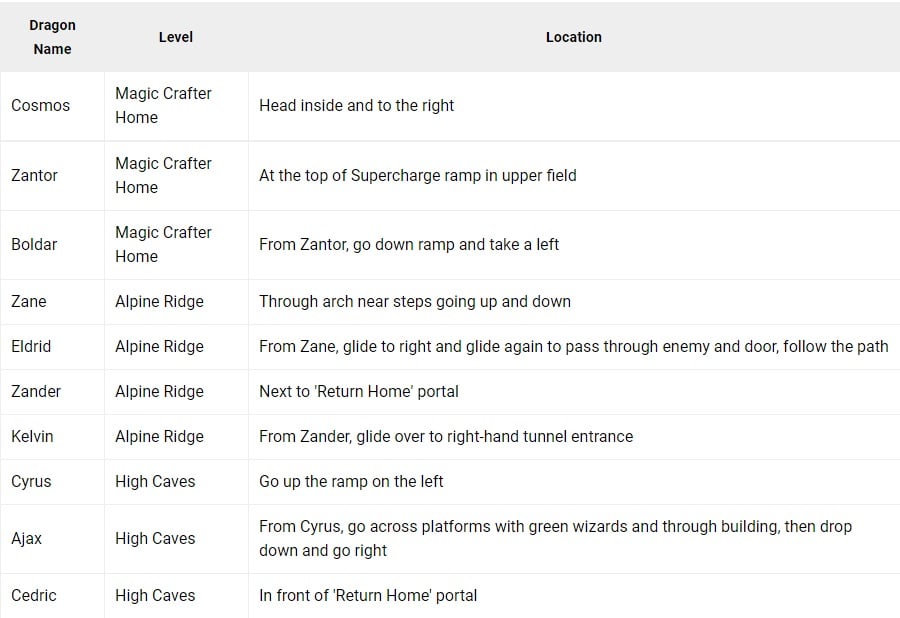Image resolution: width=900 pixels, height=618 pixels.
Task: Click the Eldrid name cell
Action: [x=31, y=346]
